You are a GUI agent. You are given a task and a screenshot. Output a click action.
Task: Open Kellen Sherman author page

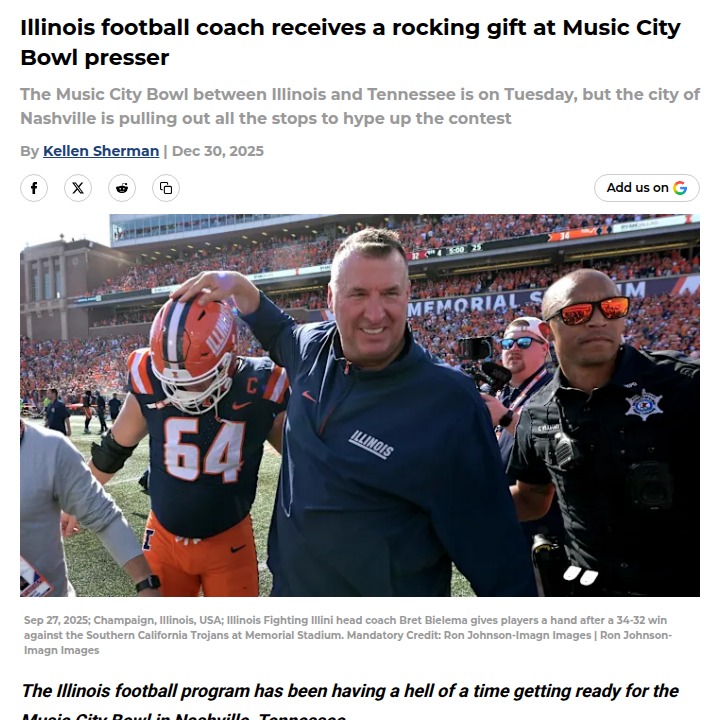101,151
